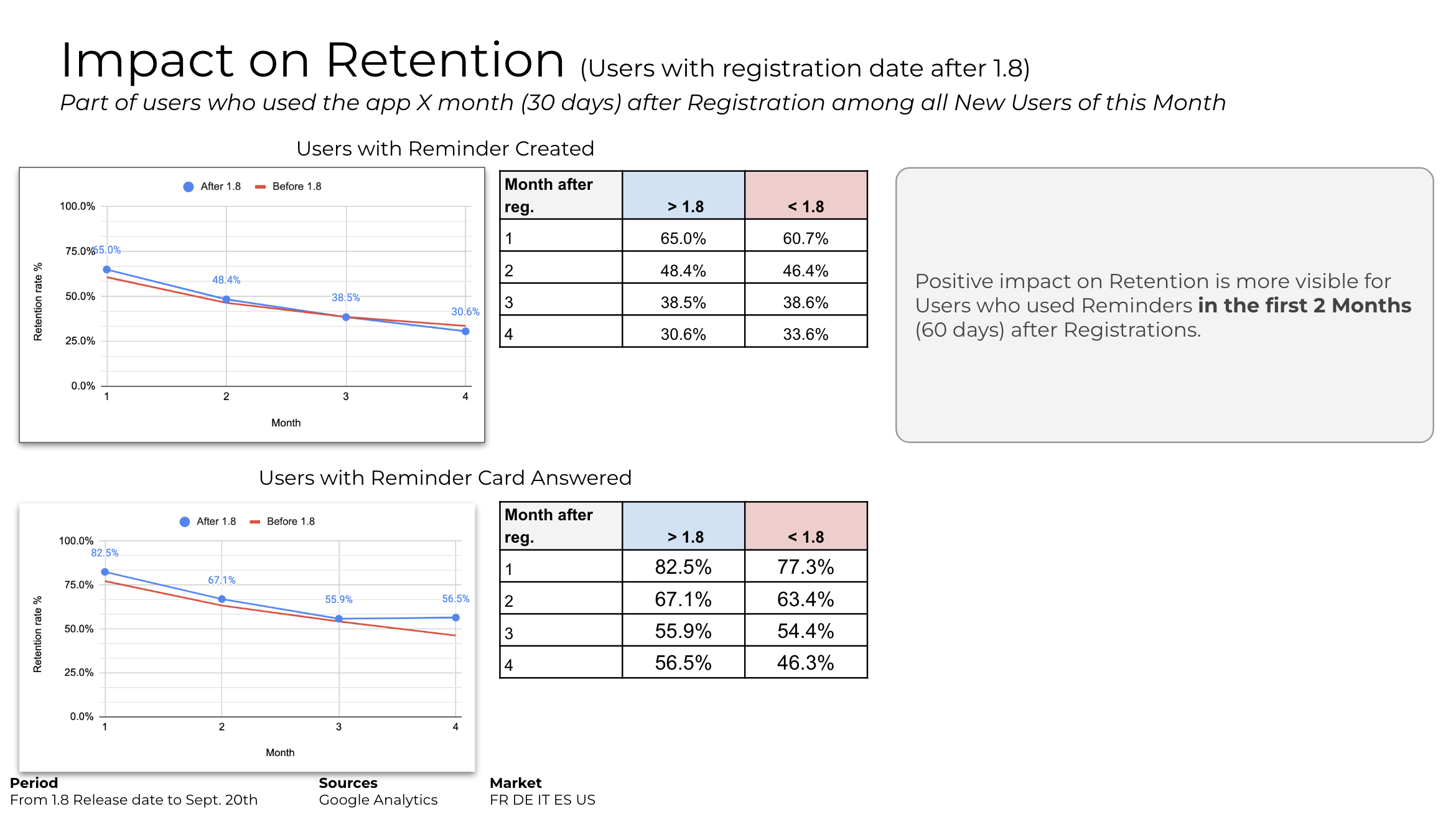Click the 56.5% data label on the lower chart
1456x814 pixels.
(x=455, y=599)
